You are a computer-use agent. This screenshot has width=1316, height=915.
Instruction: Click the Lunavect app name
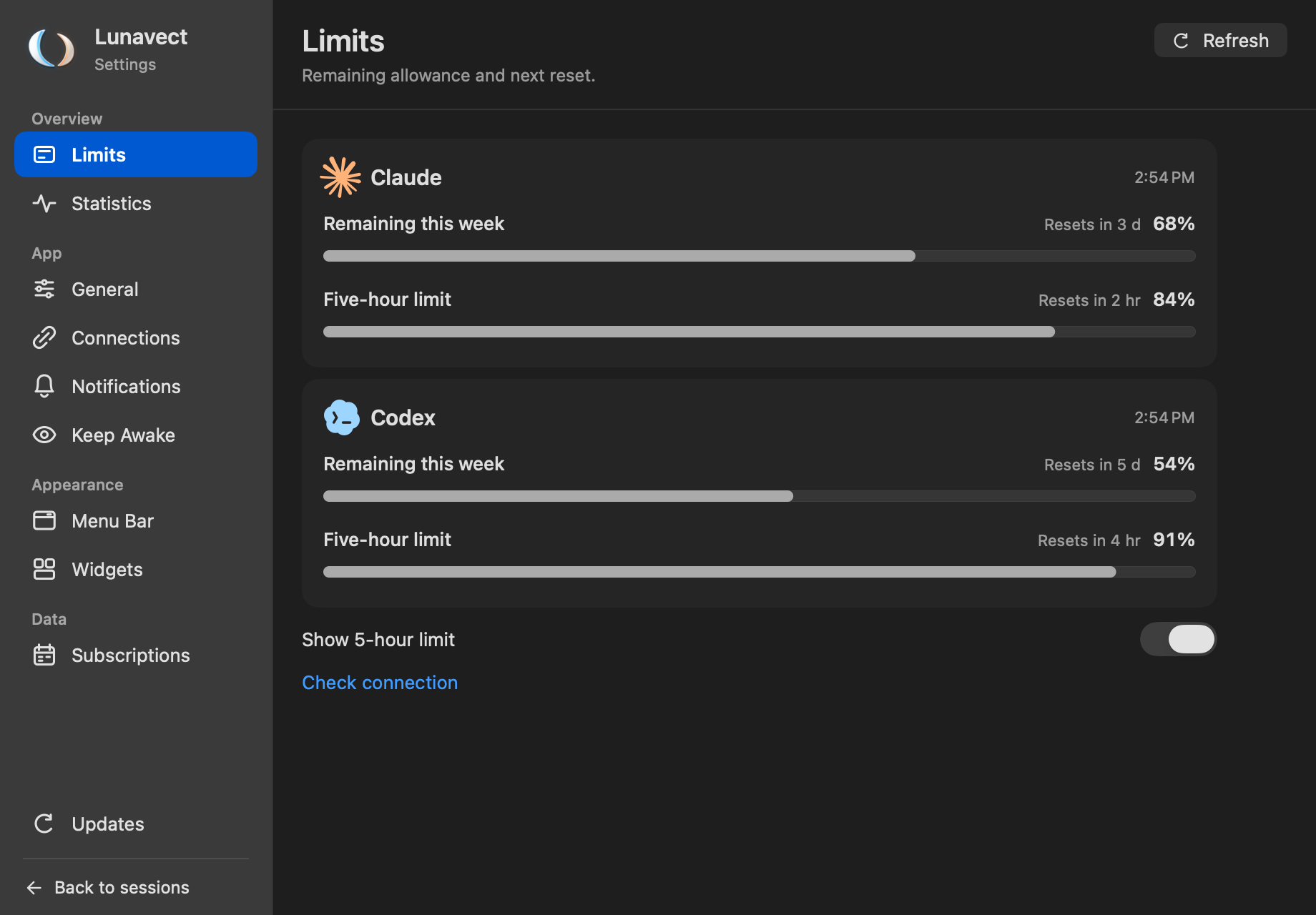point(141,36)
